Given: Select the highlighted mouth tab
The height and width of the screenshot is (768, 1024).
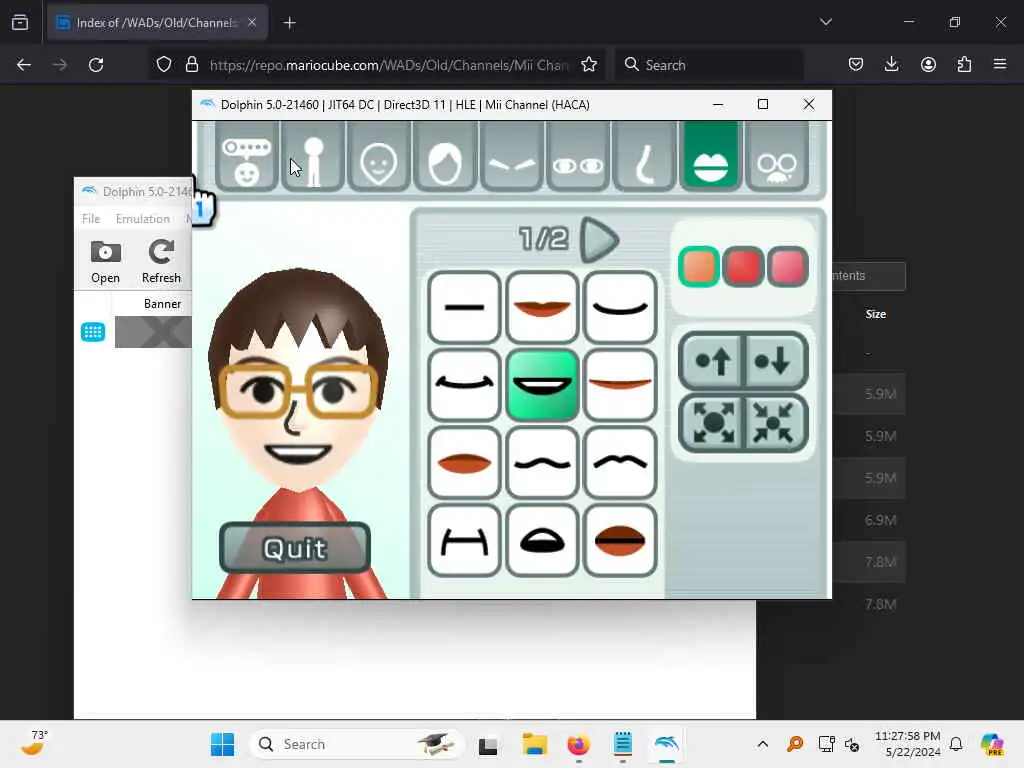Looking at the screenshot, I should click(711, 157).
